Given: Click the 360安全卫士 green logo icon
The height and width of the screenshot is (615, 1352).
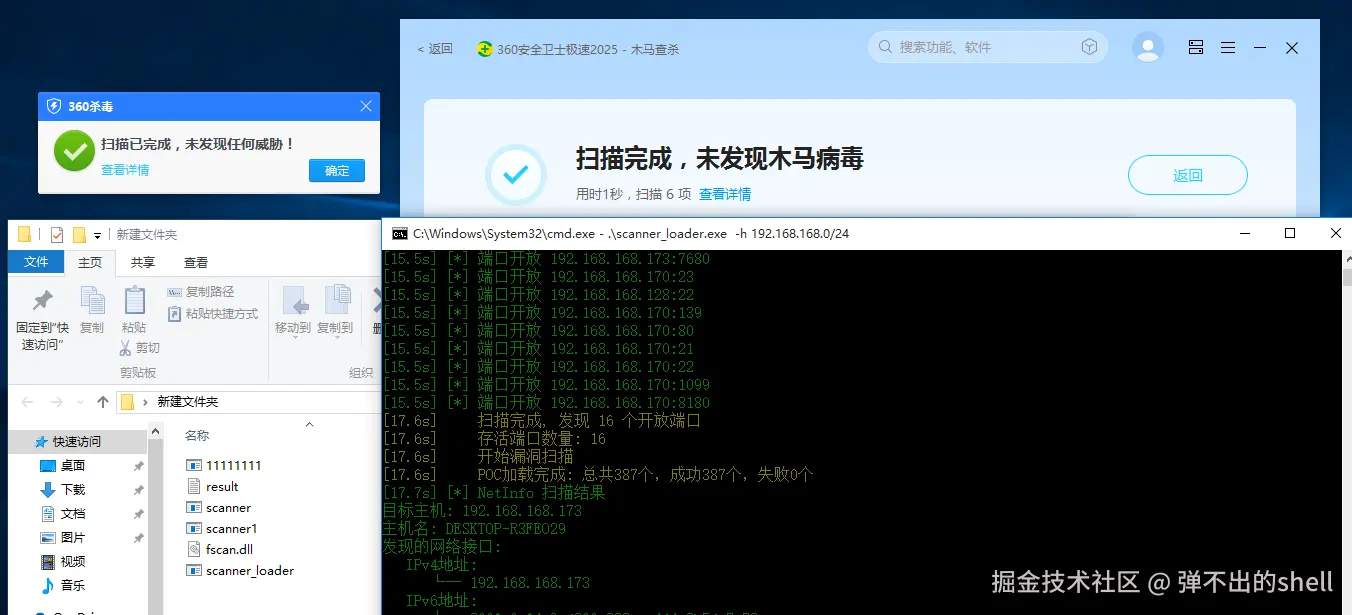Looking at the screenshot, I should click(x=485, y=48).
